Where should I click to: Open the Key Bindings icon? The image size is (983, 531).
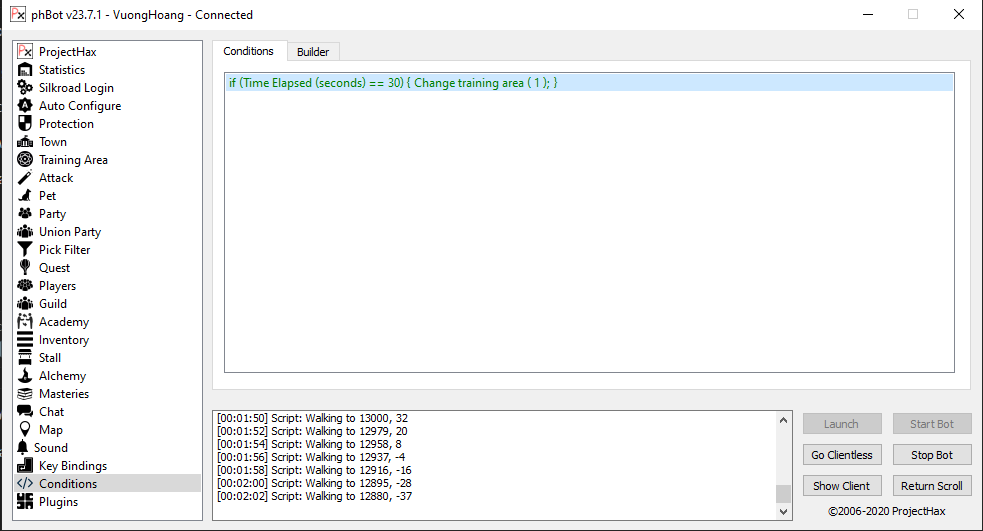point(25,466)
